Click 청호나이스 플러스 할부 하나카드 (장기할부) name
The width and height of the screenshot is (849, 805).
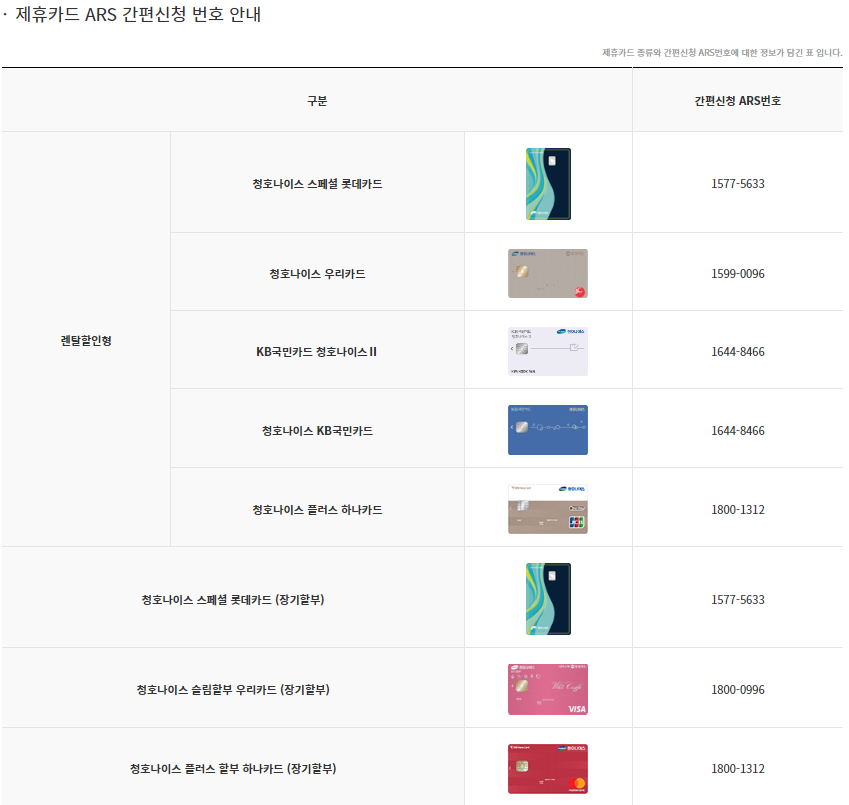coord(233,769)
